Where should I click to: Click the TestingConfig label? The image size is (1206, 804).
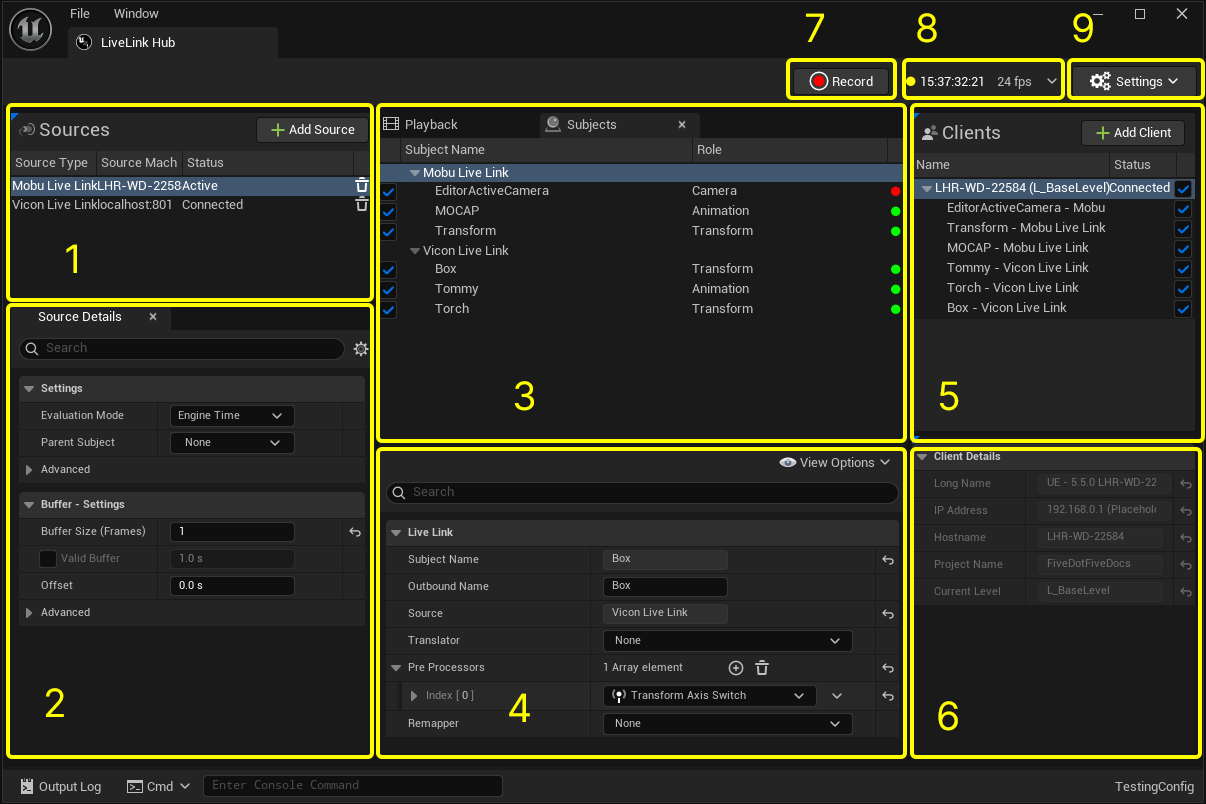pos(1154,787)
